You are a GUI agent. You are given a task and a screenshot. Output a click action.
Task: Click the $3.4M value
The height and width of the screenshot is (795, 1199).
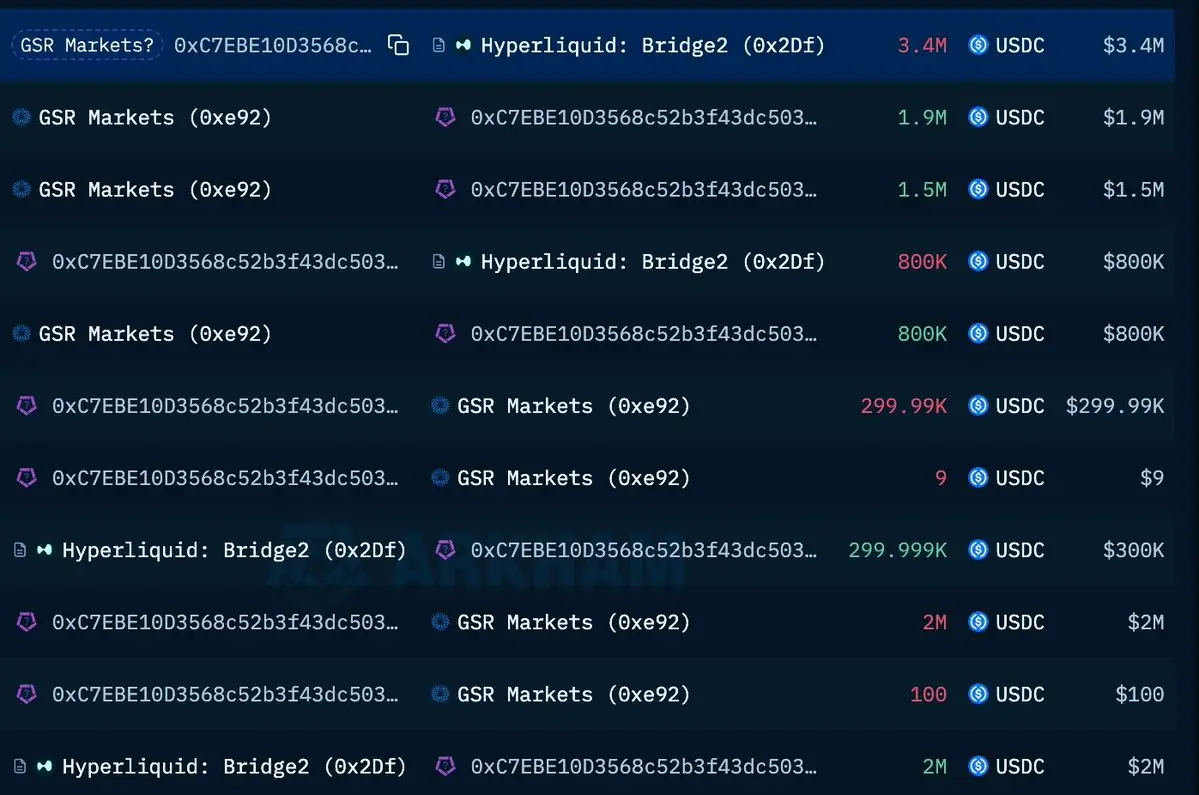[1133, 45]
